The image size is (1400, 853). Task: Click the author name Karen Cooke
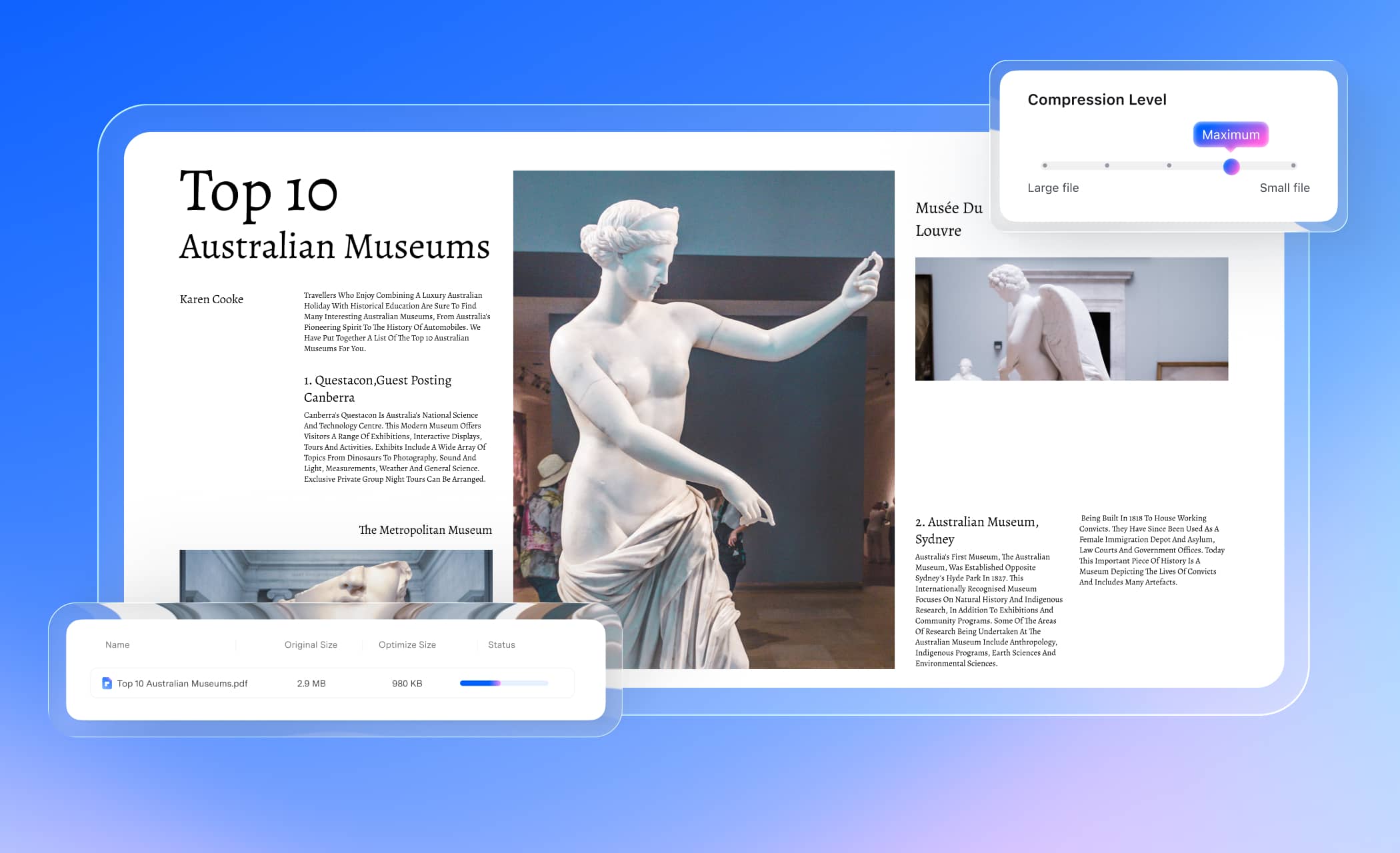211,299
